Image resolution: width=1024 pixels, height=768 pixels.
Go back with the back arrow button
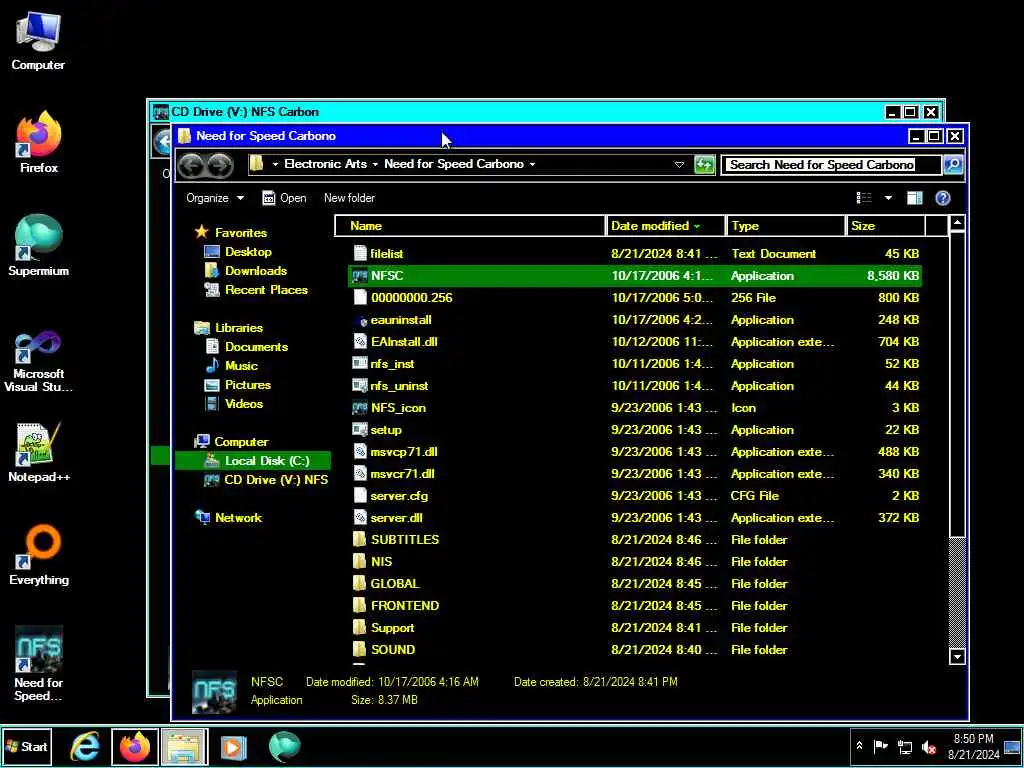pos(191,165)
